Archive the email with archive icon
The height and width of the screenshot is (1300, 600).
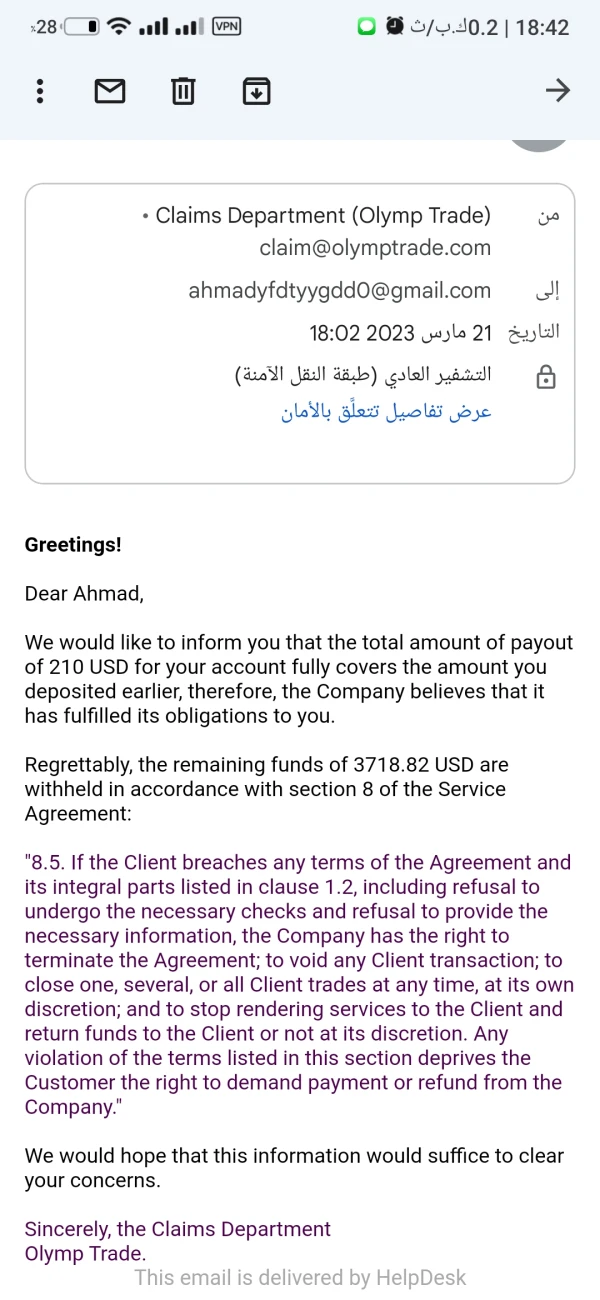pos(257,91)
